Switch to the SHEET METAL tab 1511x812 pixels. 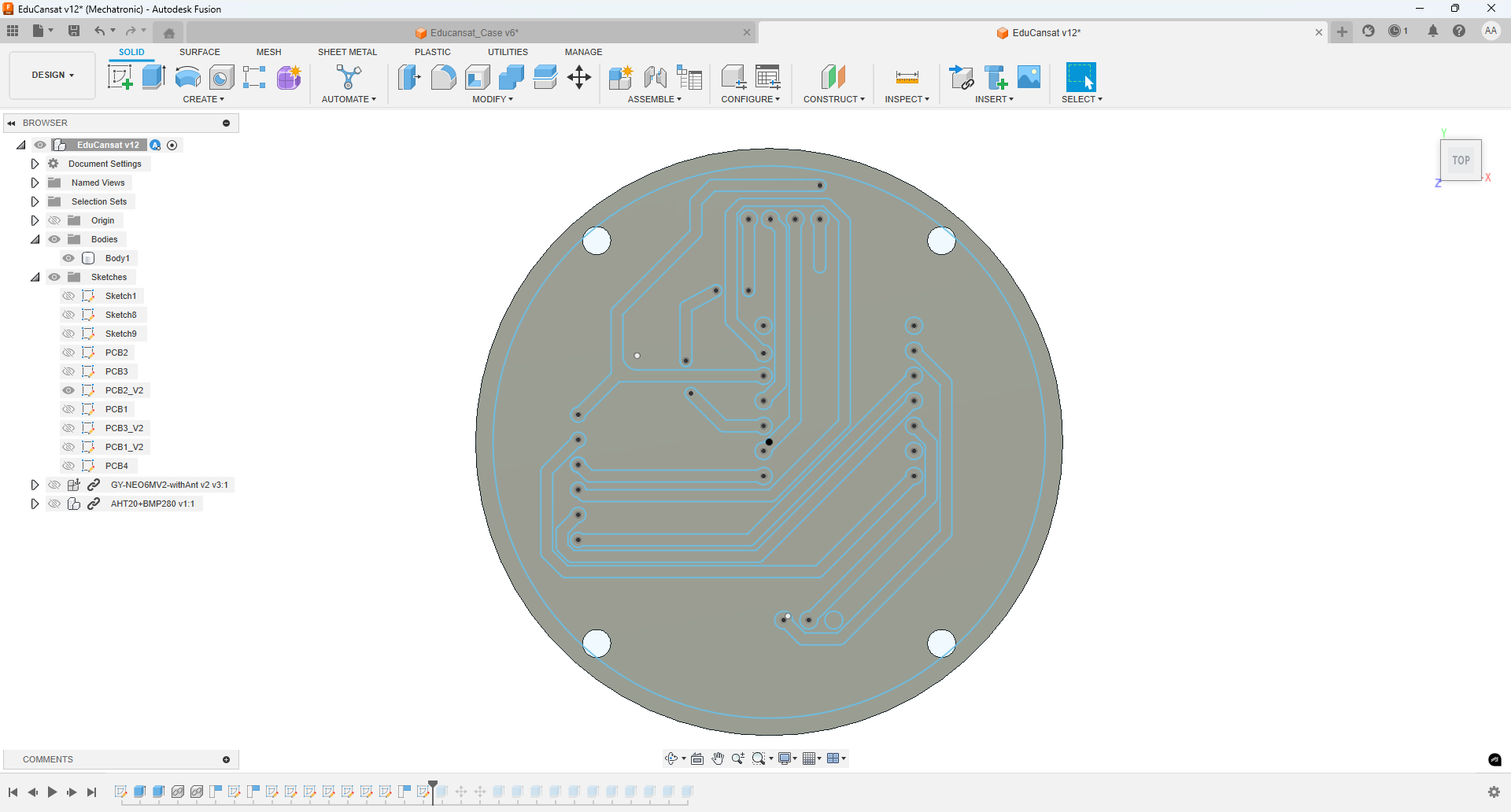click(x=347, y=52)
